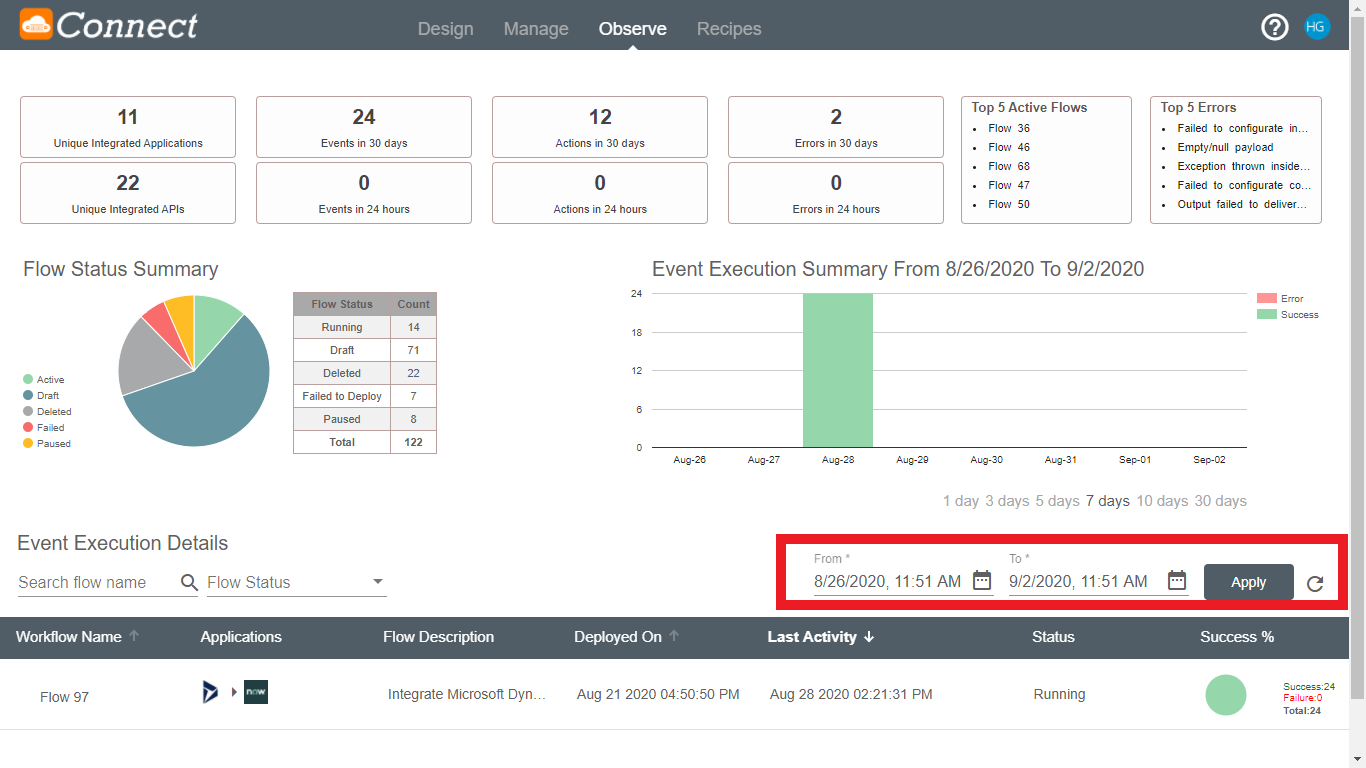This screenshot has width=1366, height=768.
Task: Click the Deleted count 22 cell
Action: (413, 373)
